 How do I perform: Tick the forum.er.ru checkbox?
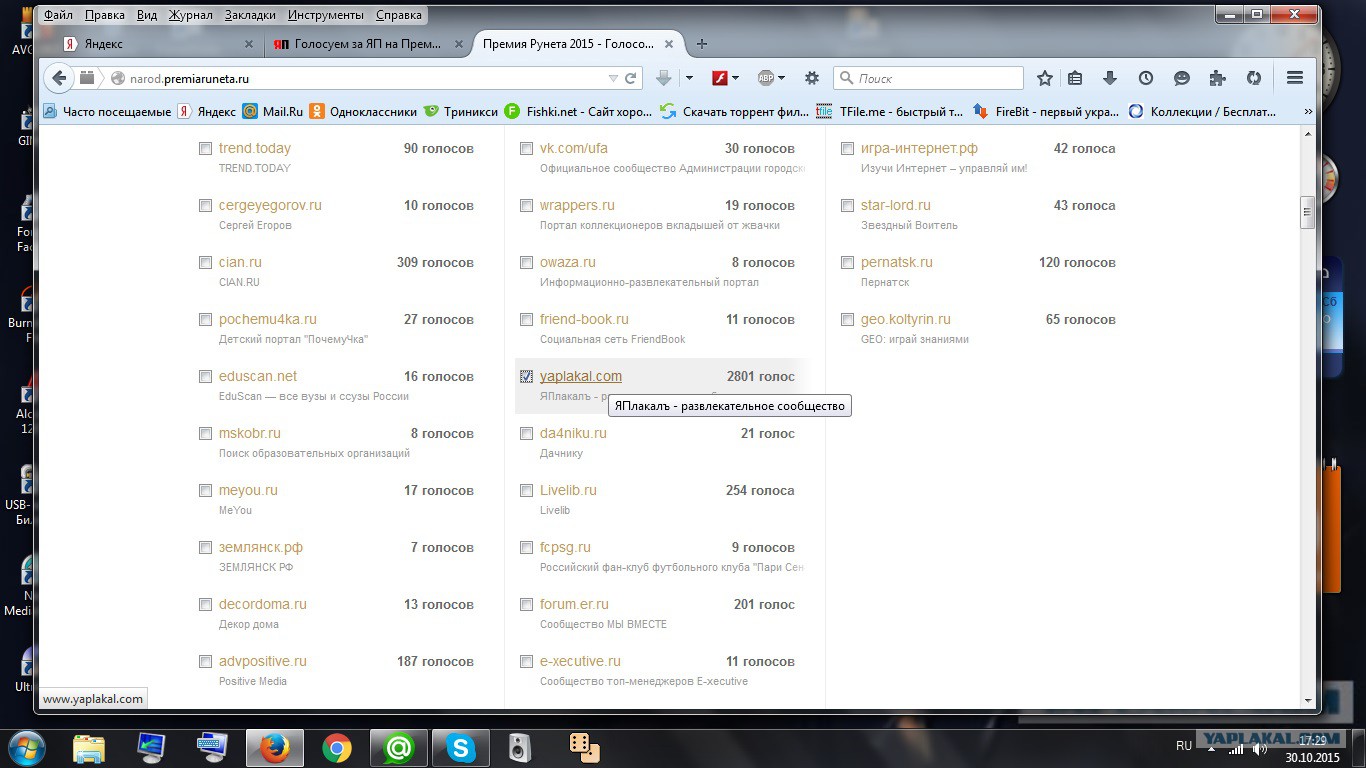526,605
